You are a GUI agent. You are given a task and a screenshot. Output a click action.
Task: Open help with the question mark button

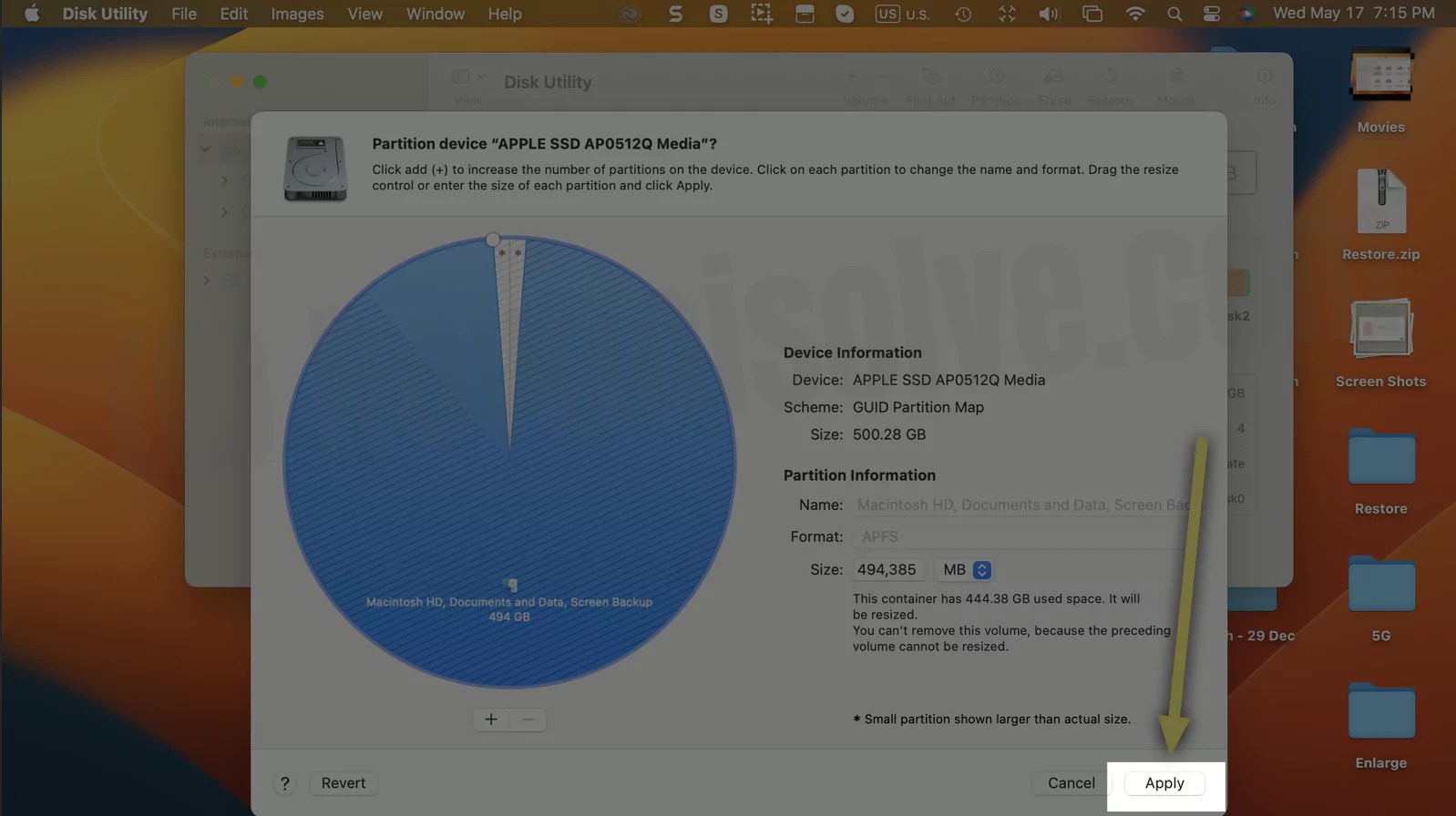coord(284,783)
